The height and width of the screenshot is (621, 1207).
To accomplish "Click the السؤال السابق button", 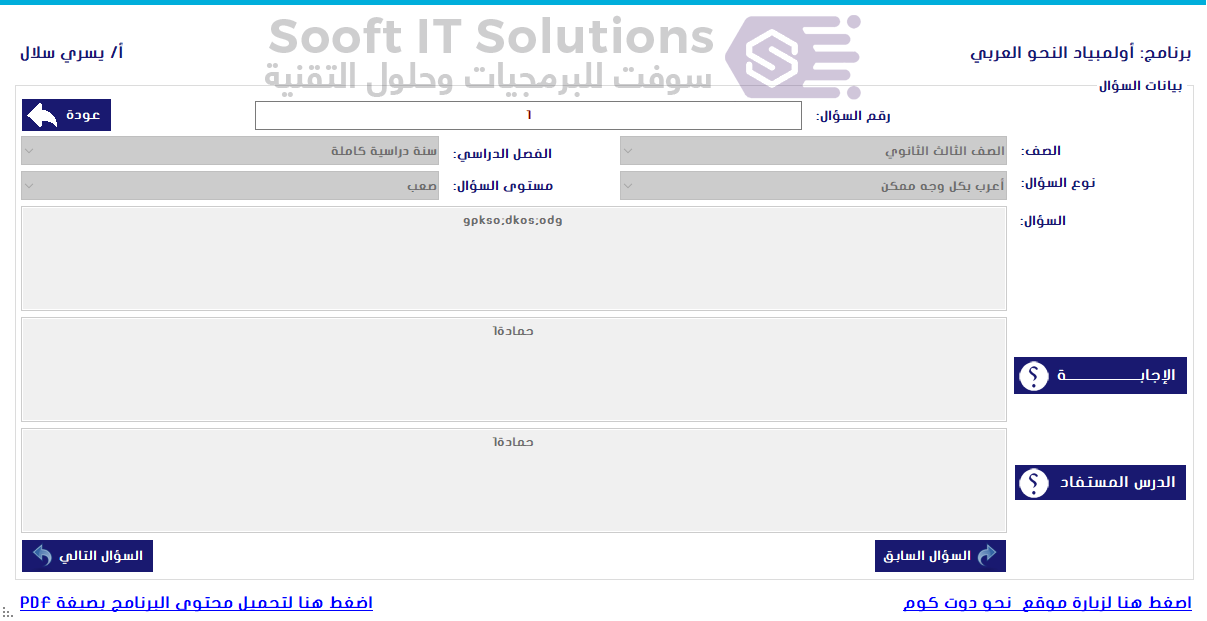I will [938, 555].
